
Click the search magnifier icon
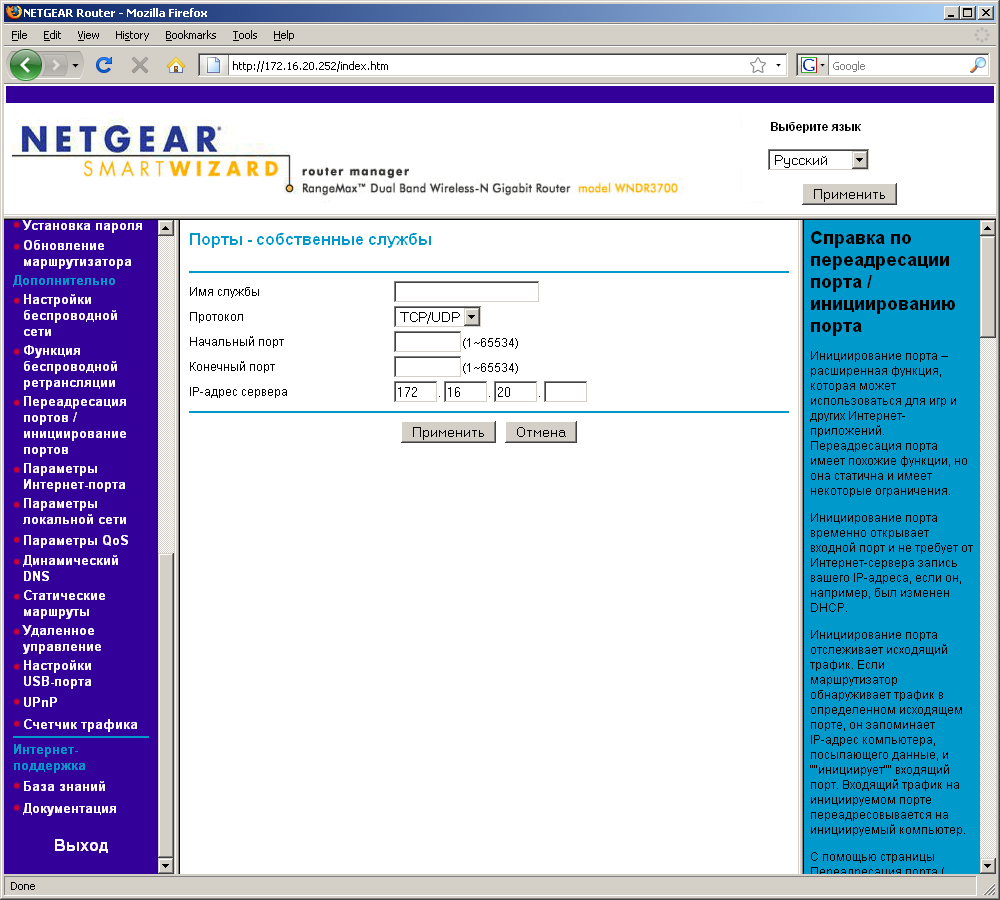click(x=978, y=65)
